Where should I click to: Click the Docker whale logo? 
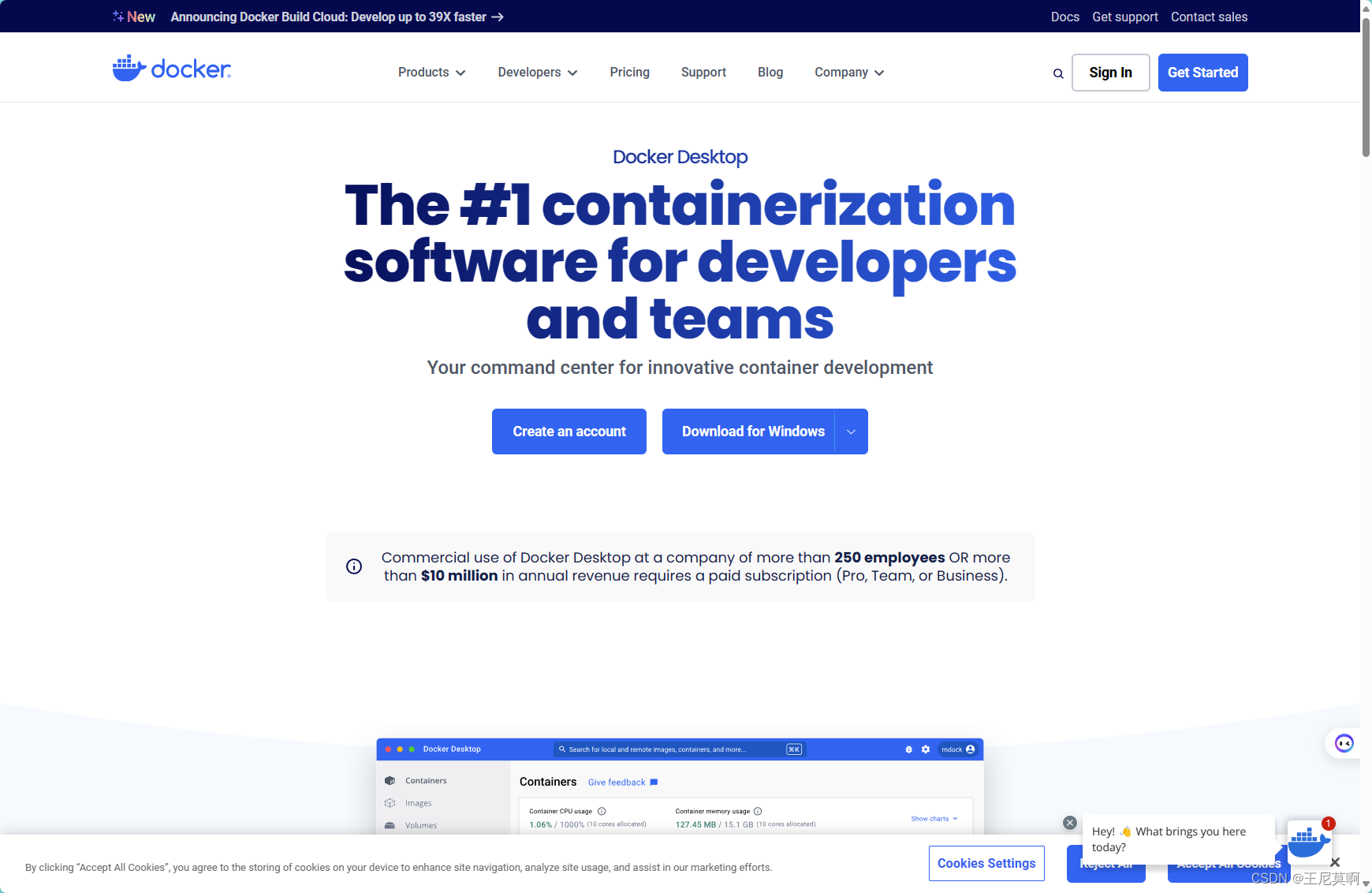[x=172, y=69]
